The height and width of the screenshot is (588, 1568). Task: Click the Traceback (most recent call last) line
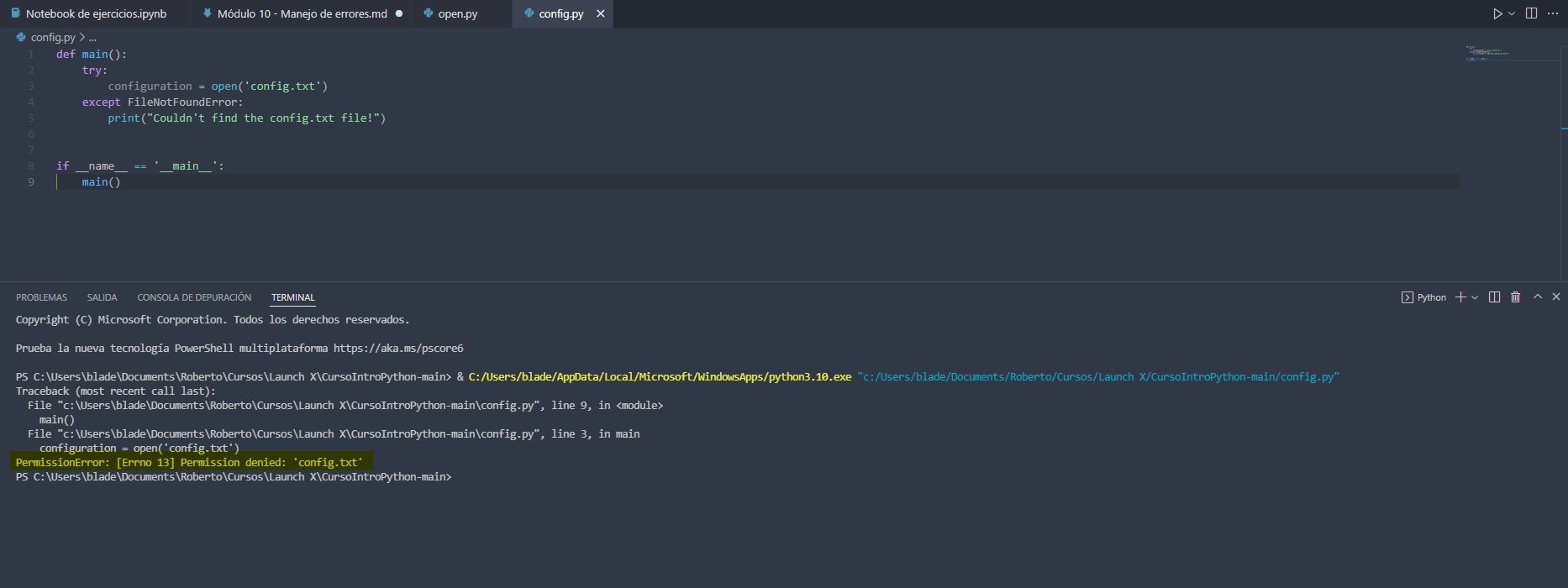point(116,391)
